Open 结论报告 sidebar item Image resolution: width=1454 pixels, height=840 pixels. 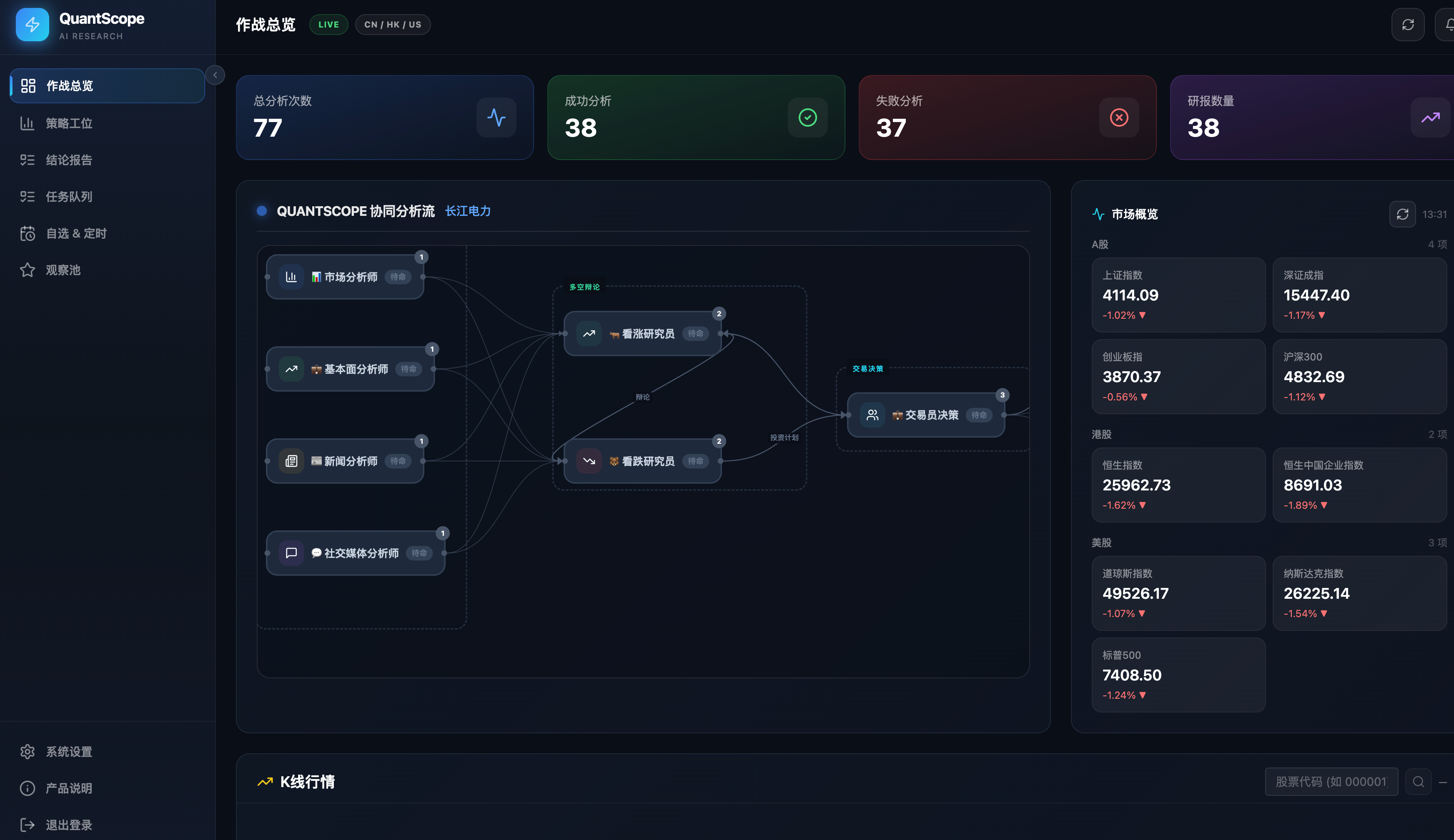click(x=107, y=160)
